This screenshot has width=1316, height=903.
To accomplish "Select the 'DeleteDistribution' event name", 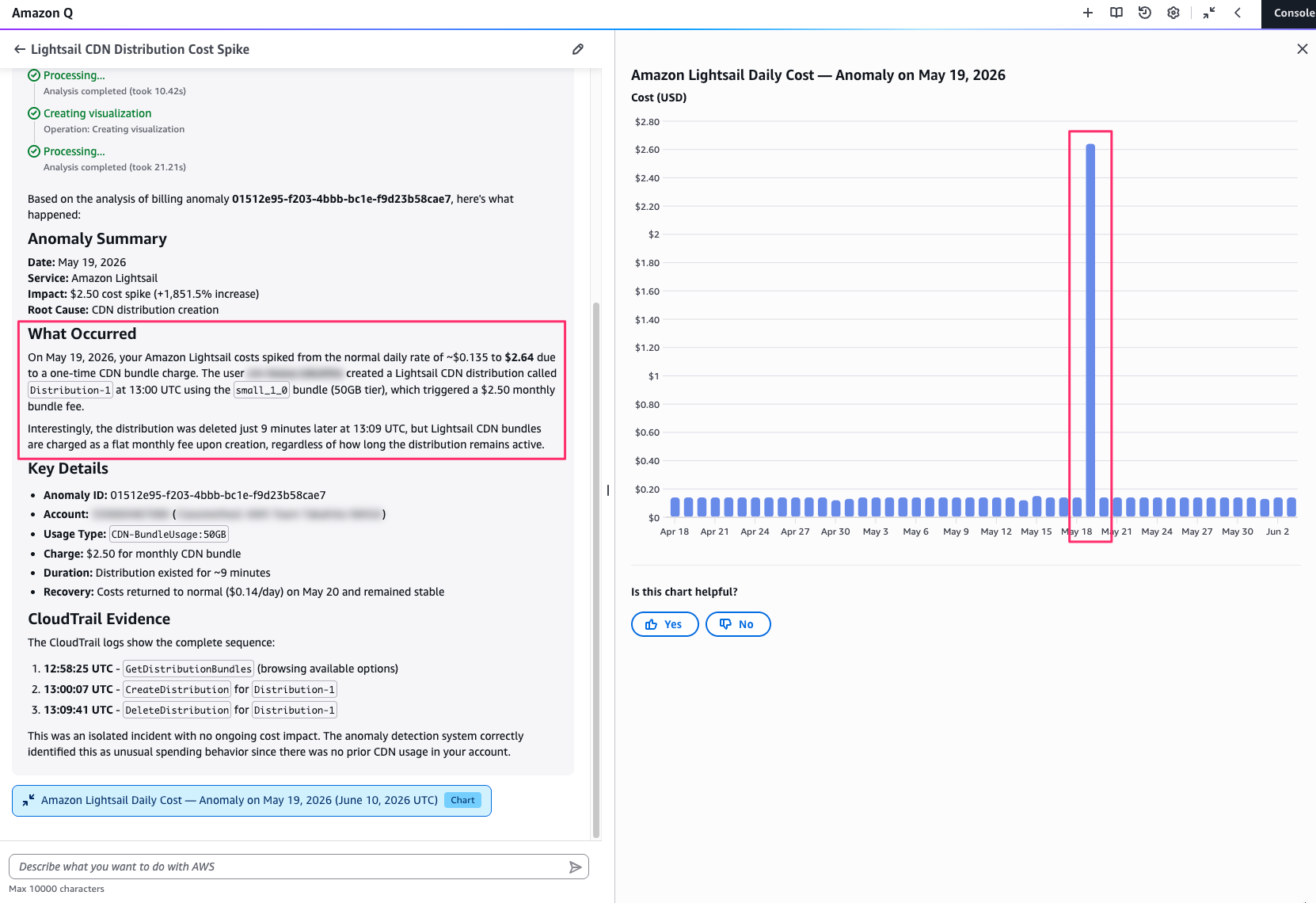I will point(177,711).
